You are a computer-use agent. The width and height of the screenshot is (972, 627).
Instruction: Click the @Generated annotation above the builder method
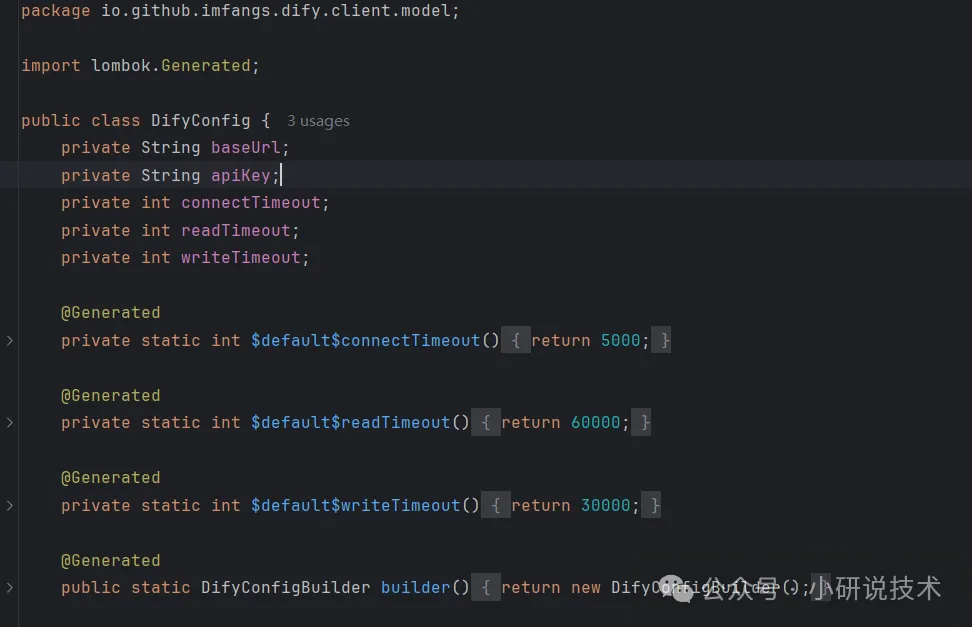coord(111,560)
